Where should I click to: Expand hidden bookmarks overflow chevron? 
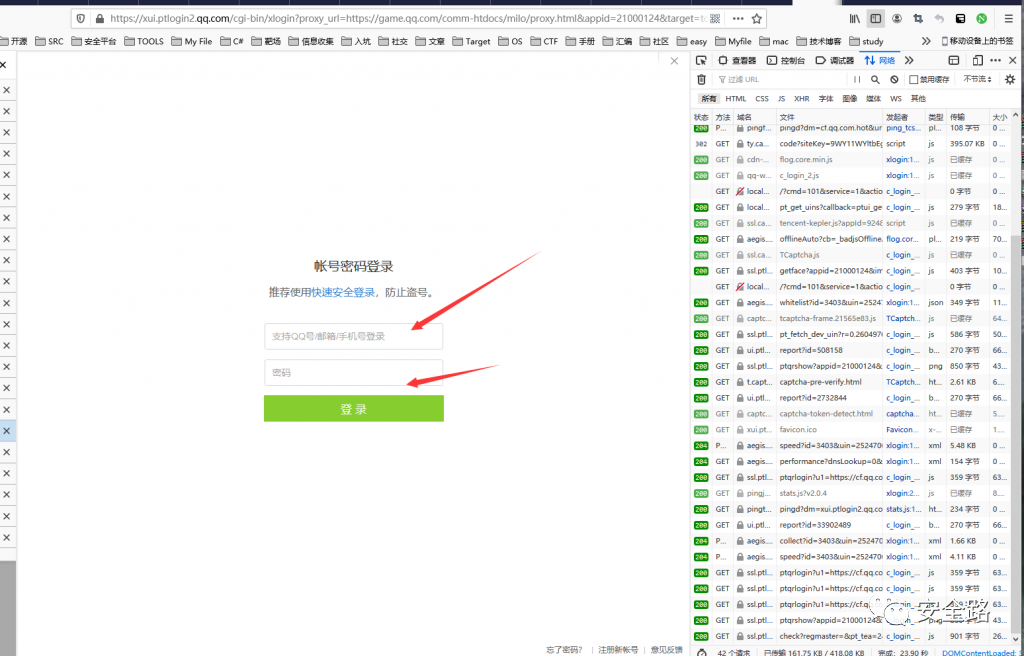(x=926, y=41)
